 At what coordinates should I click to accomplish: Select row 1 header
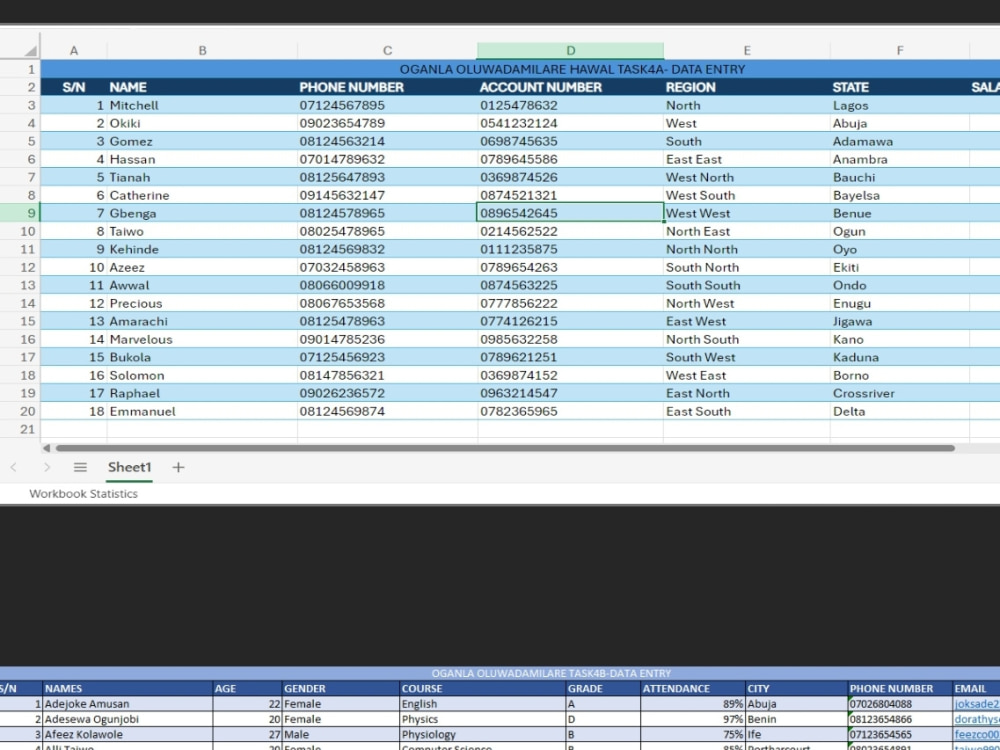click(20, 69)
